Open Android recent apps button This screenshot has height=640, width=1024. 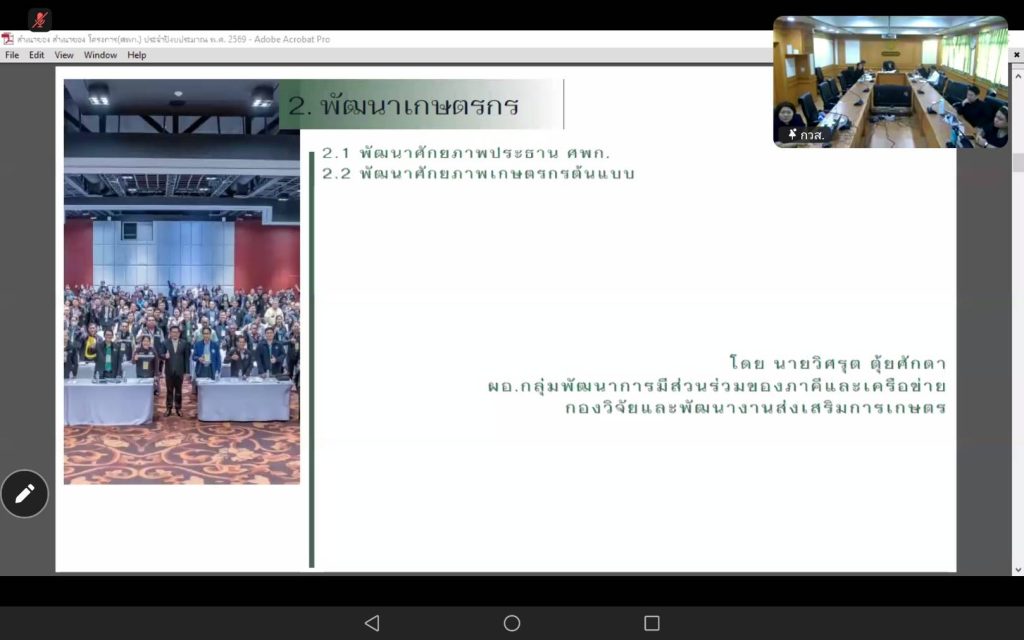(x=652, y=623)
